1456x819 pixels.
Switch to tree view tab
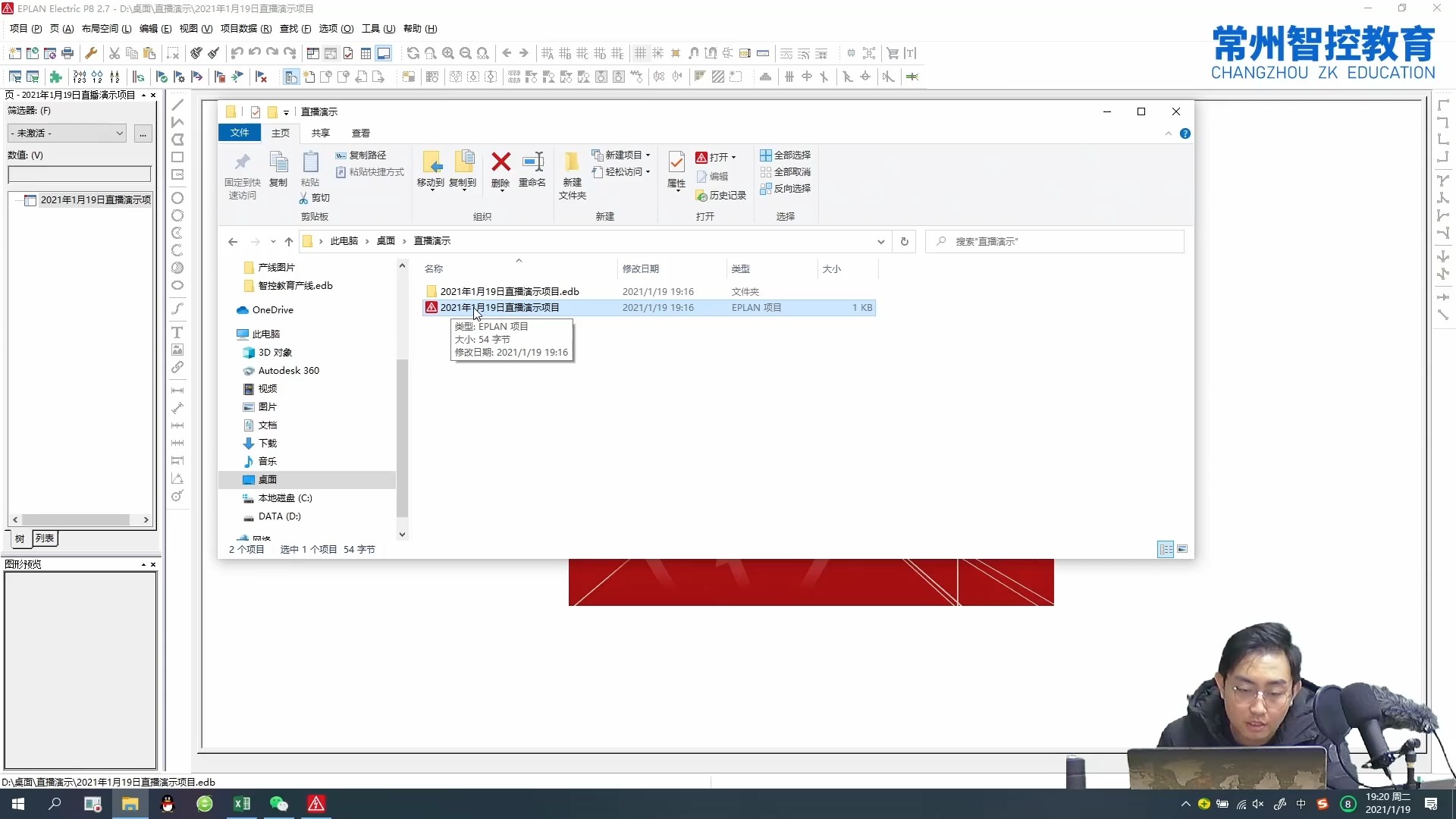point(20,538)
